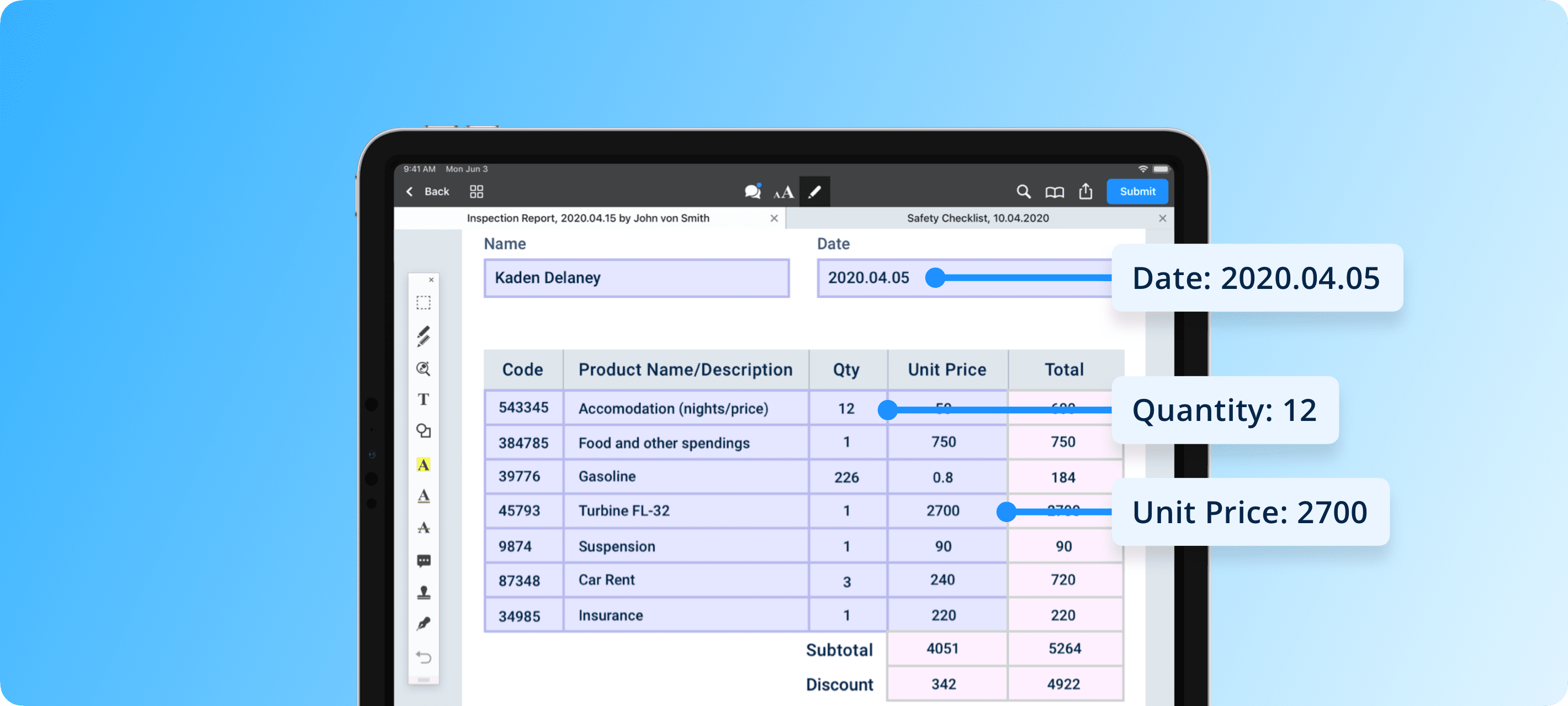This screenshot has height=706, width=1568.
Task: Click the Name field with Kaden Delaney
Action: click(x=636, y=278)
